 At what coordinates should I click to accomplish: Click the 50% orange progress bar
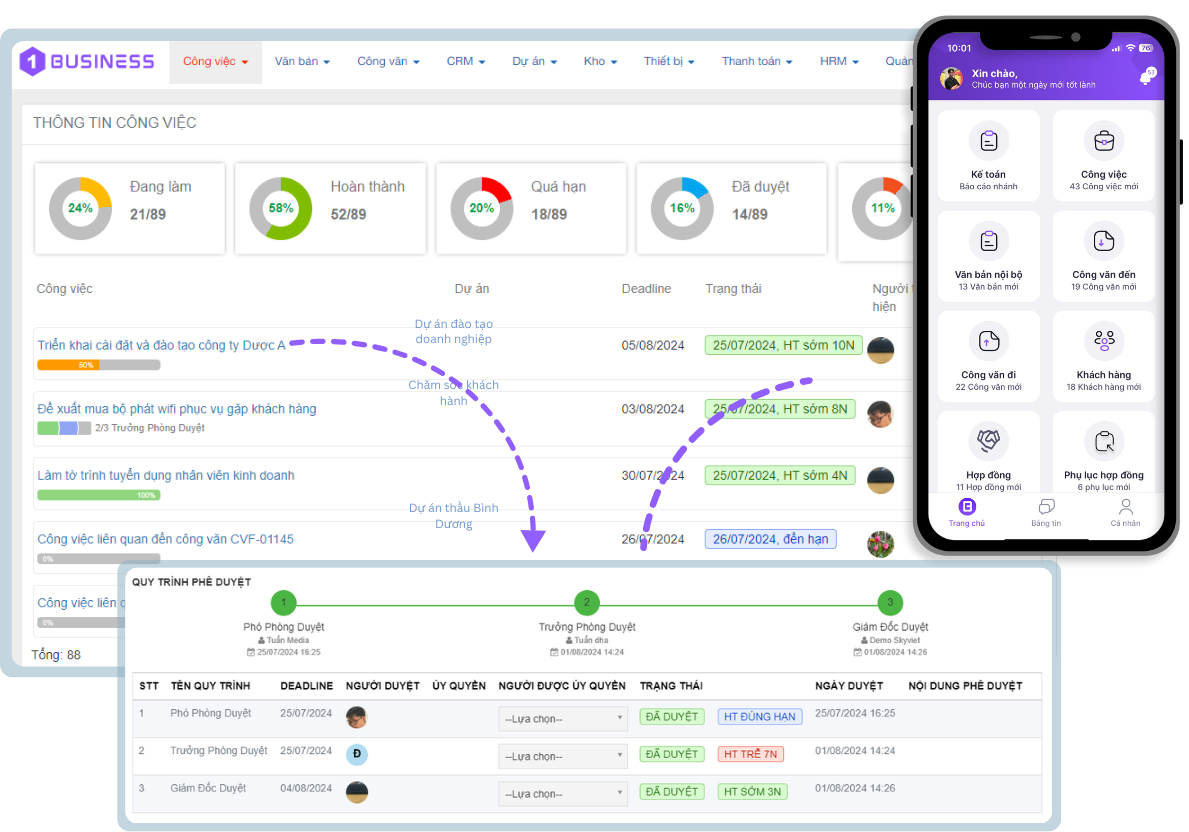99,365
